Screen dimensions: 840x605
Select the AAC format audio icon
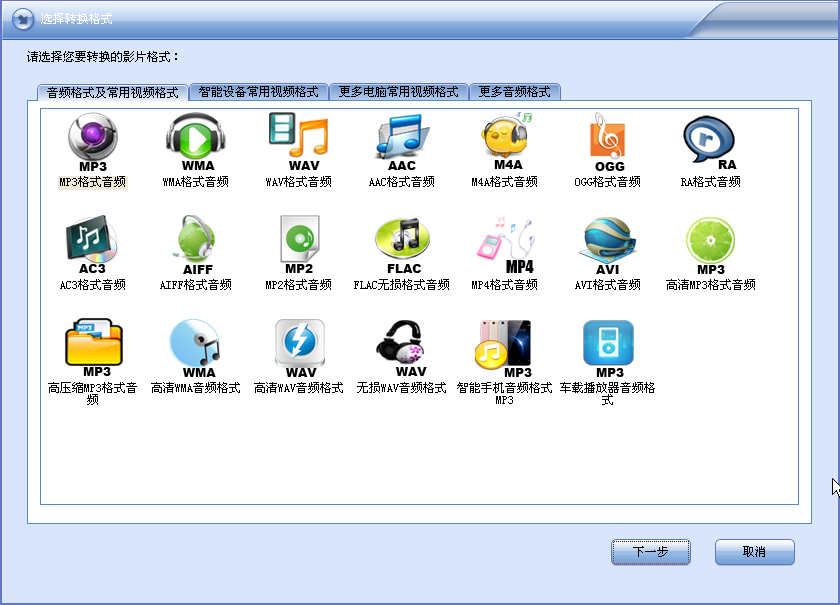pos(402,140)
